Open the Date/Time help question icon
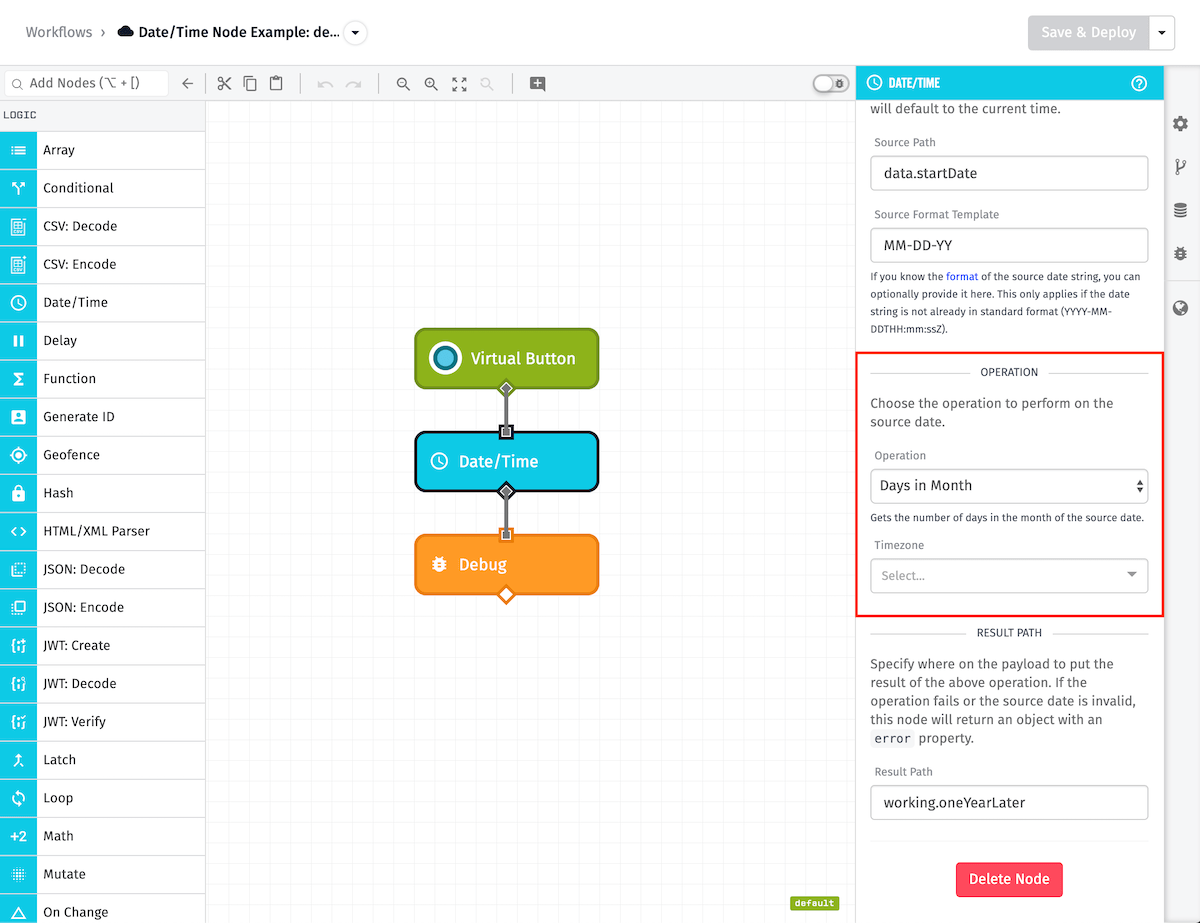This screenshot has width=1200, height=923. 1139,83
